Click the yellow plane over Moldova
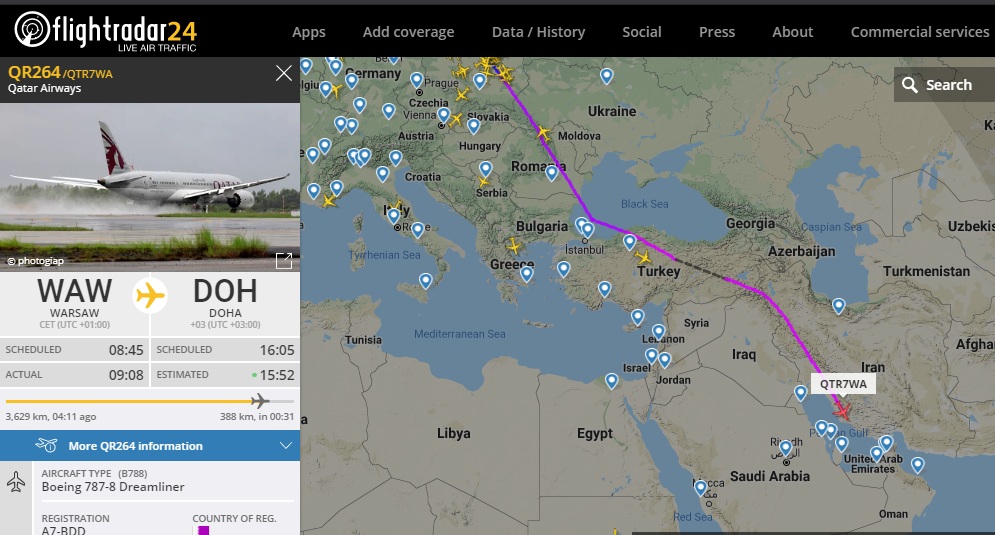 [543, 133]
